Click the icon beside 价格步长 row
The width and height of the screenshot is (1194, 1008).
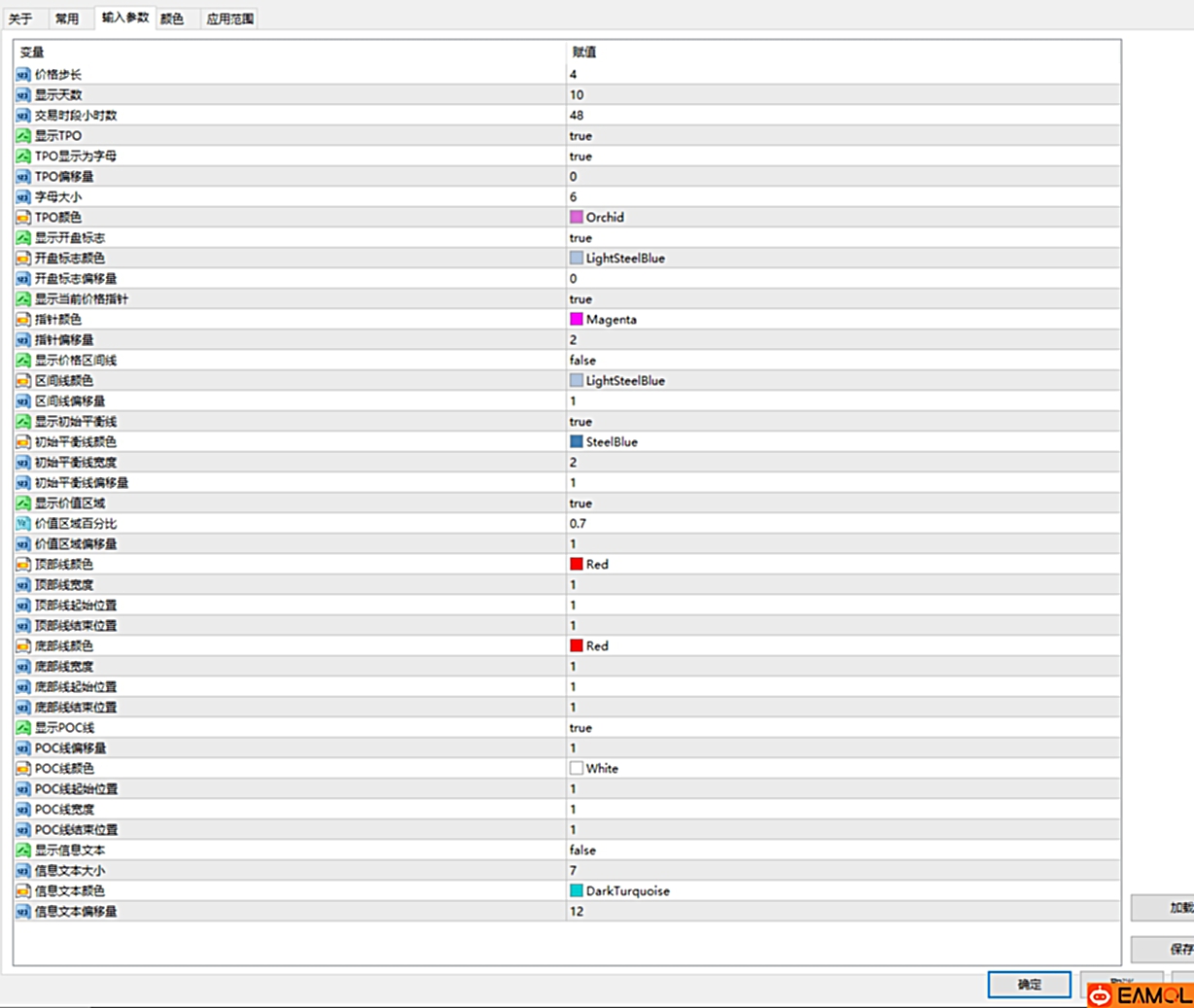coord(23,75)
